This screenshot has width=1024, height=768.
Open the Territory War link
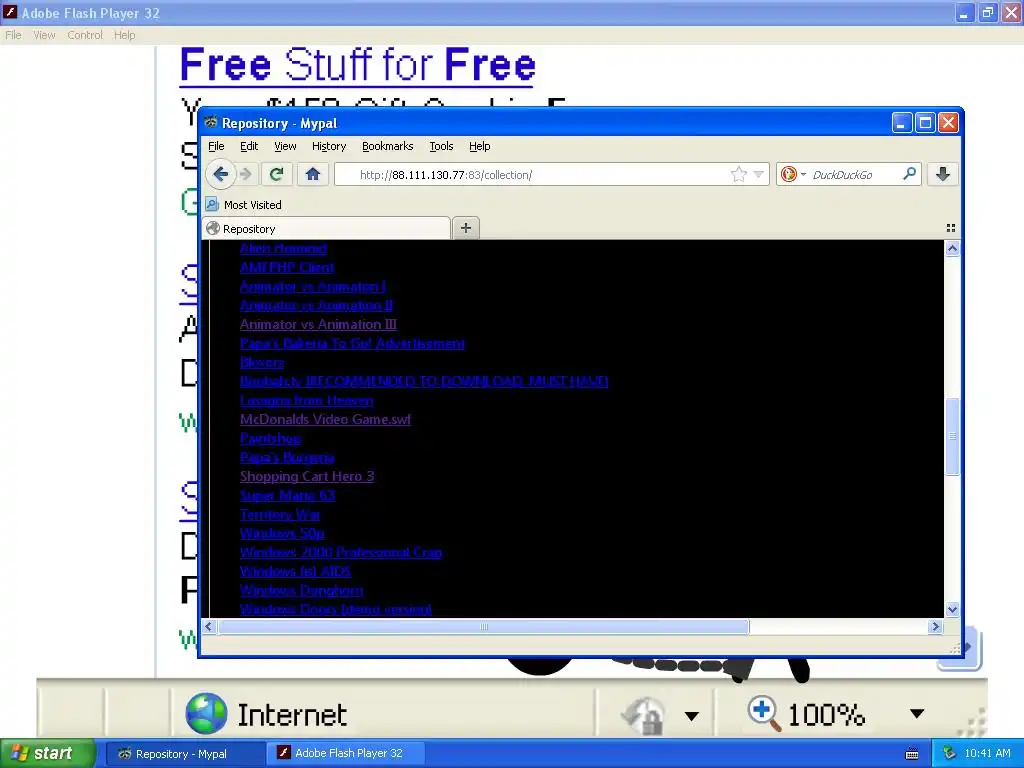pyautogui.click(x=280, y=514)
